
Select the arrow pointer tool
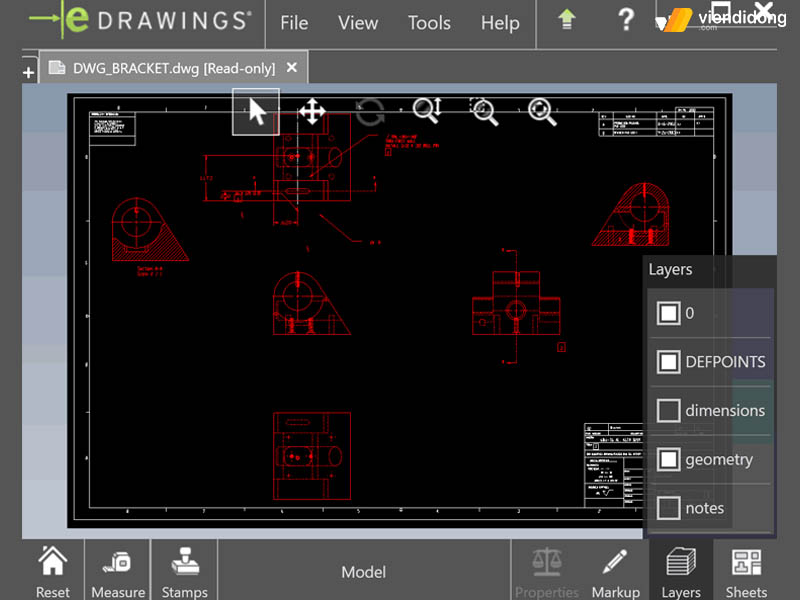(x=256, y=112)
